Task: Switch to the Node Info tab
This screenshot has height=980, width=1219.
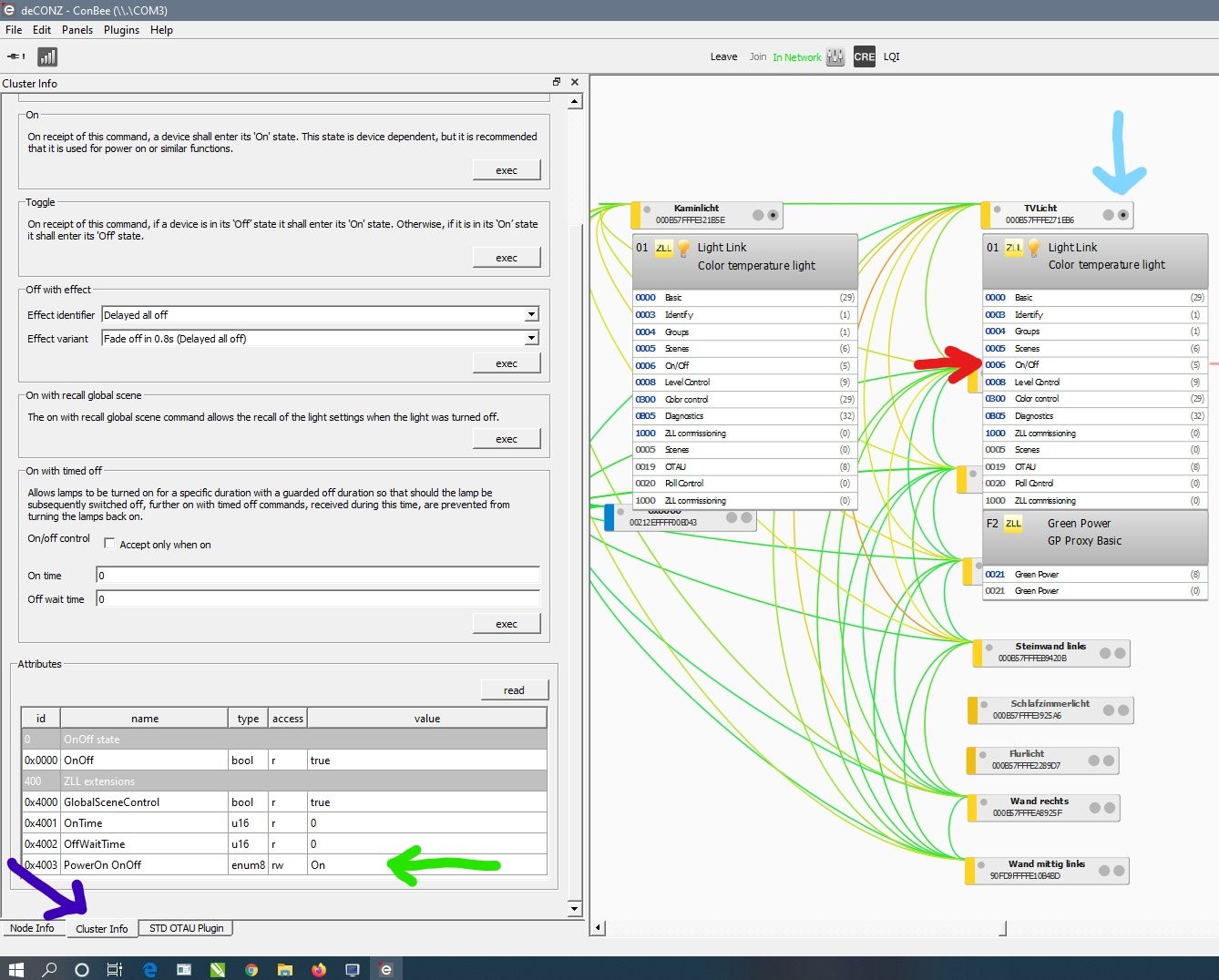Action: [32, 928]
